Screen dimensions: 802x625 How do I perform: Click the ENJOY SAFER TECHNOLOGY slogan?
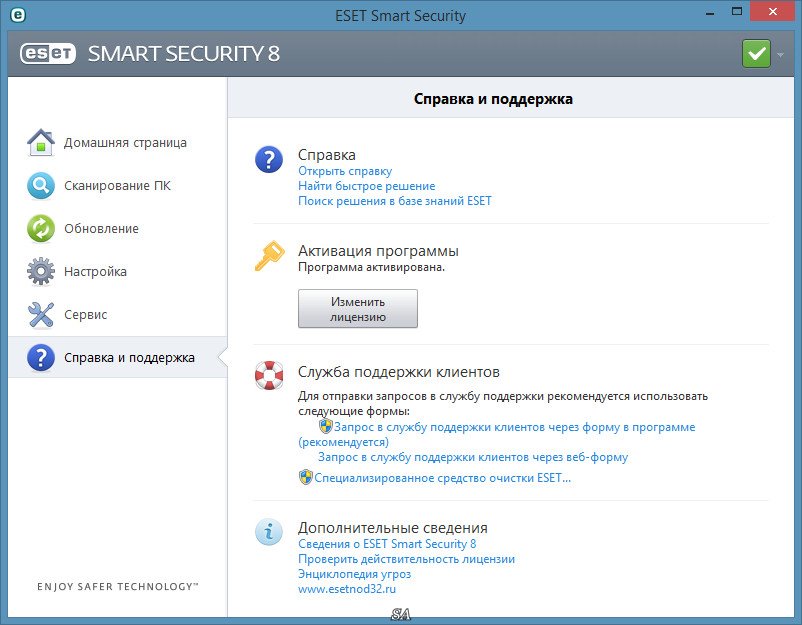point(118,587)
